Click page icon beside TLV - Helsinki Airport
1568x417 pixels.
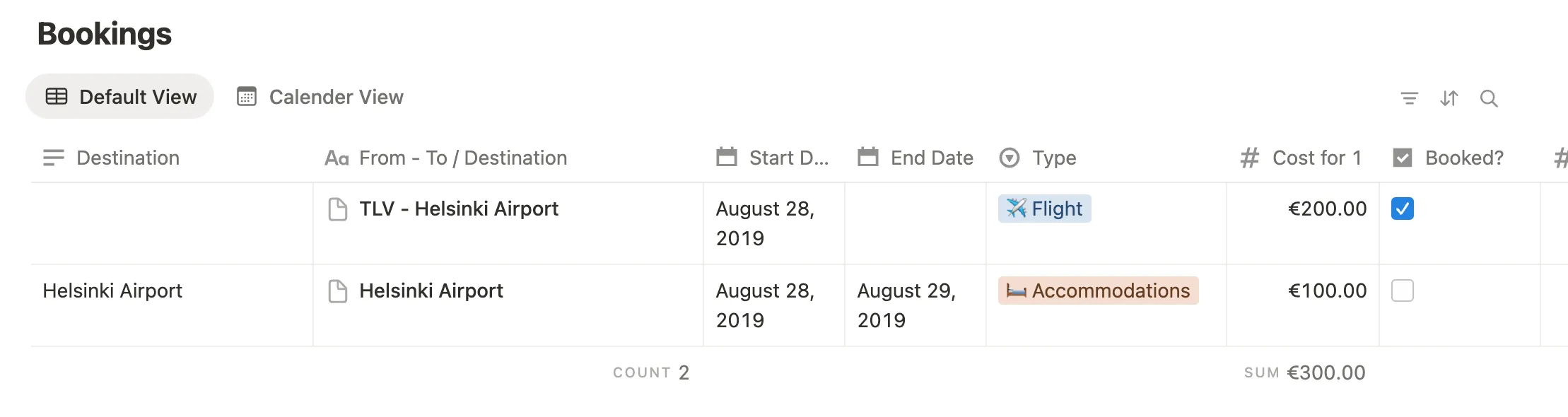pos(338,209)
